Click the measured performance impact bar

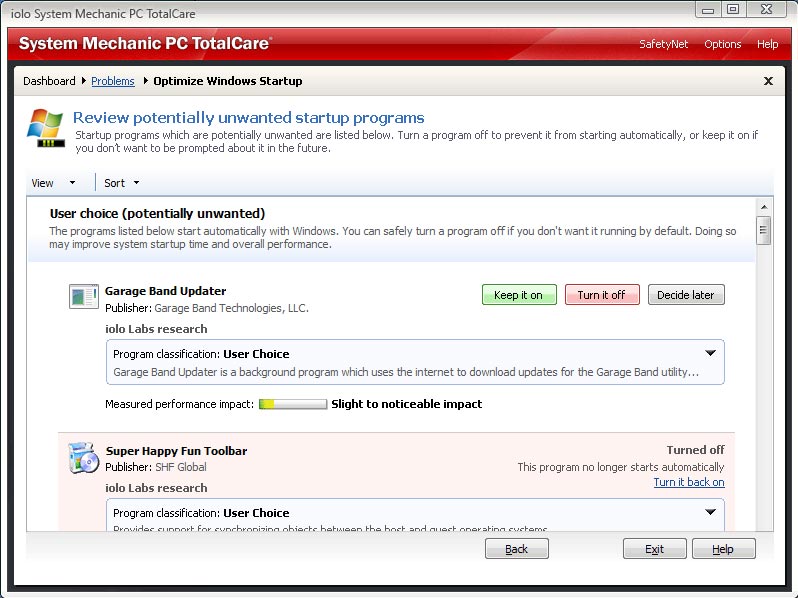[293, 404]
